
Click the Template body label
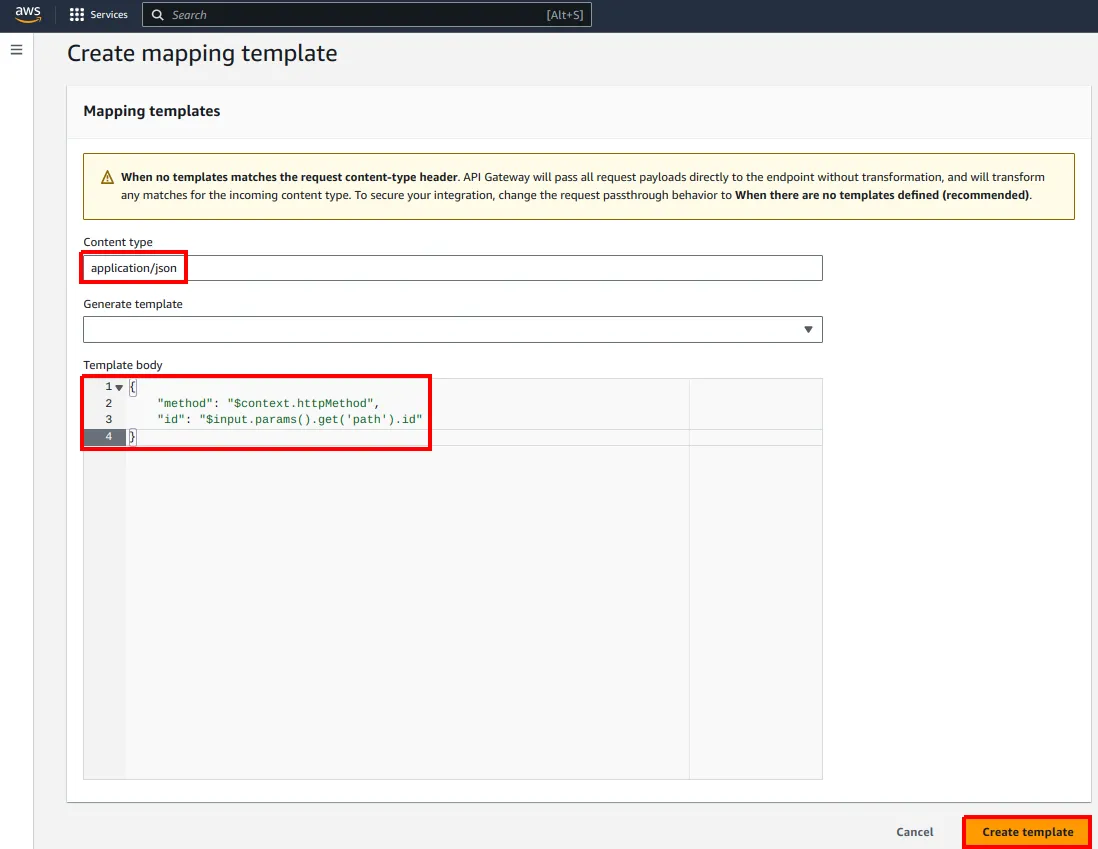(x=123, y=365)
